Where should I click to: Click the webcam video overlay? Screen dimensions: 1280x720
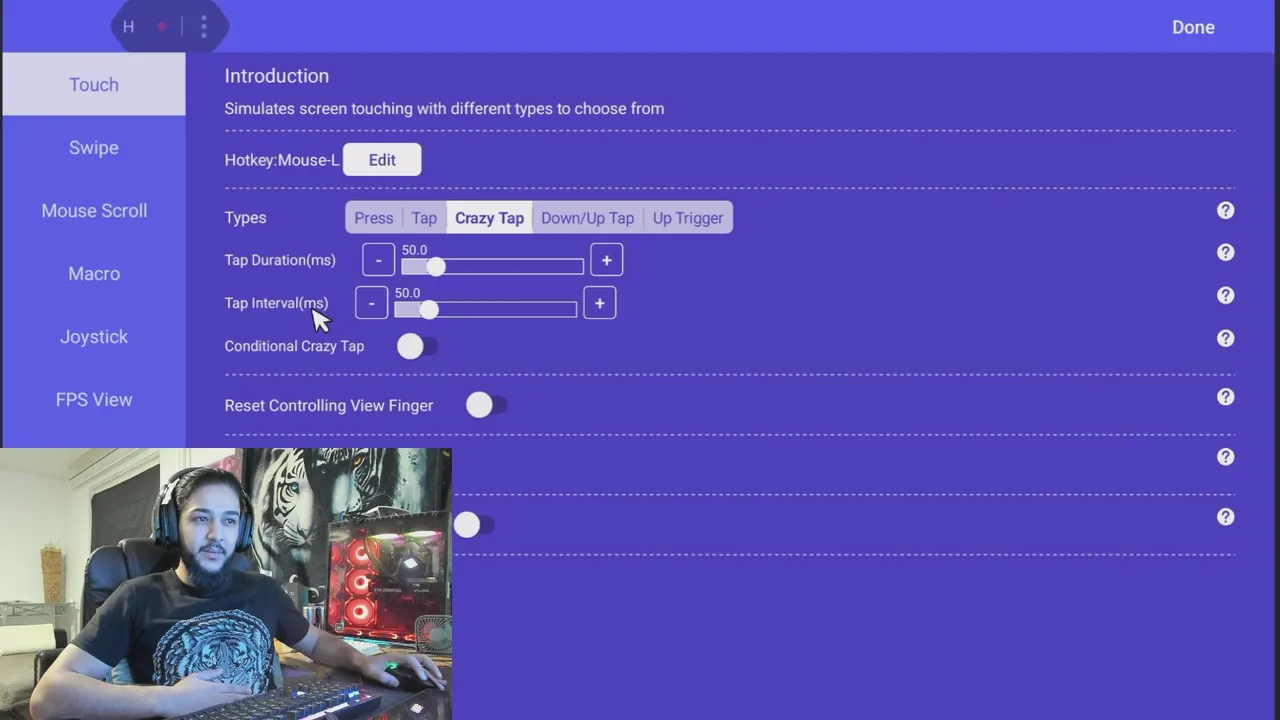[x=226, y=584]
